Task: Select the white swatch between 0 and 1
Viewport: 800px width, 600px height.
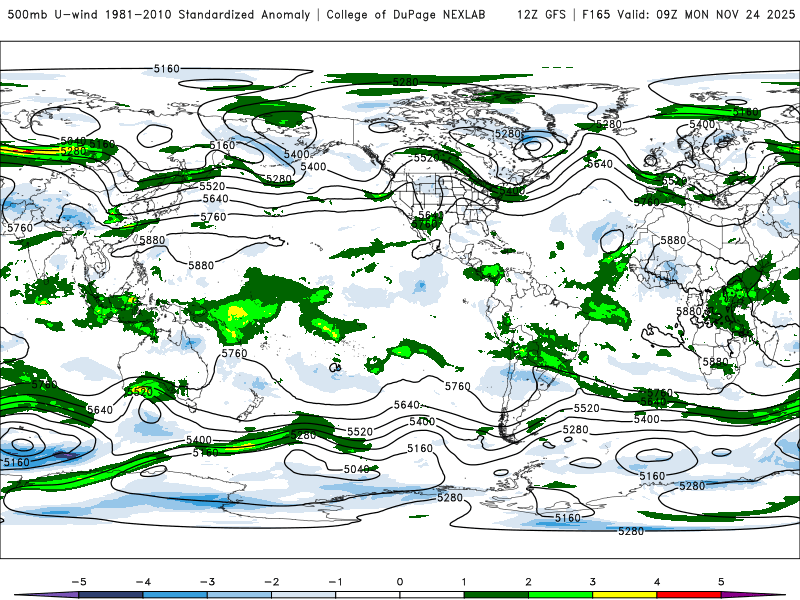Action: [432, 595]
